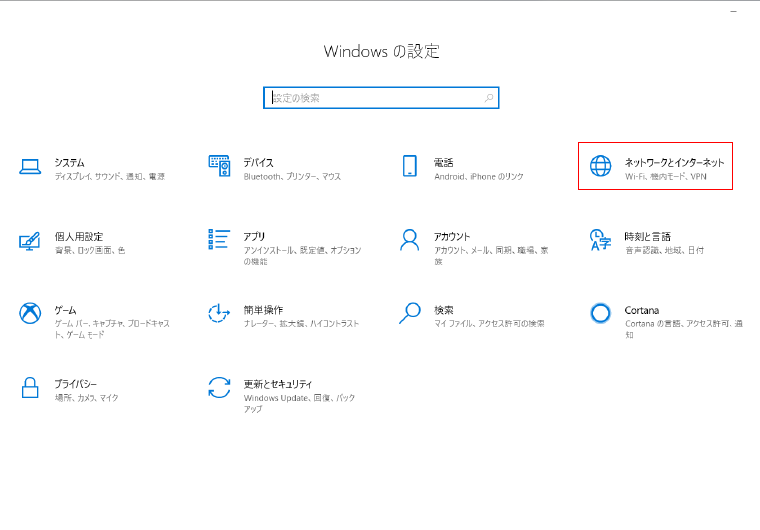Open the 電話 settings title
760x530 pixels.
click(x=443, y=162)
